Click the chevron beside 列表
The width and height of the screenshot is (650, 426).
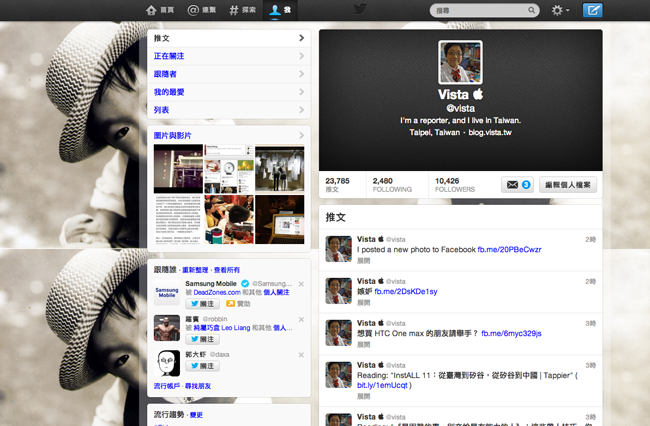[302, 110]
